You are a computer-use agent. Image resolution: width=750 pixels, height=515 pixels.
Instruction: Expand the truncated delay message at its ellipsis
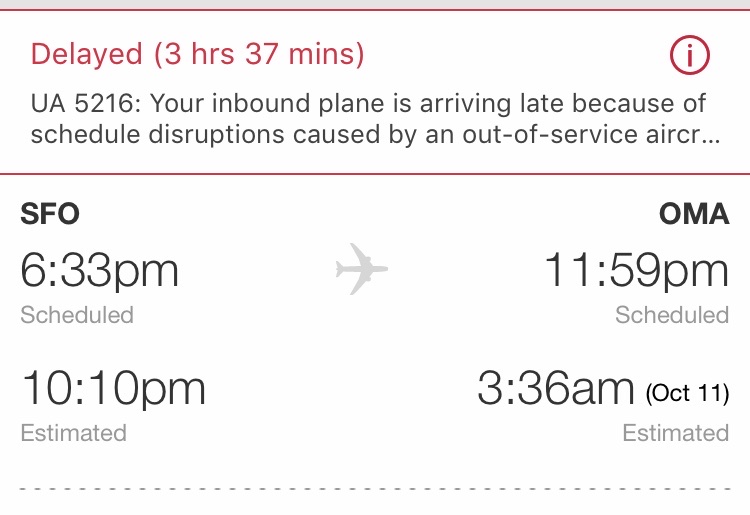click(x=711, y=135)
